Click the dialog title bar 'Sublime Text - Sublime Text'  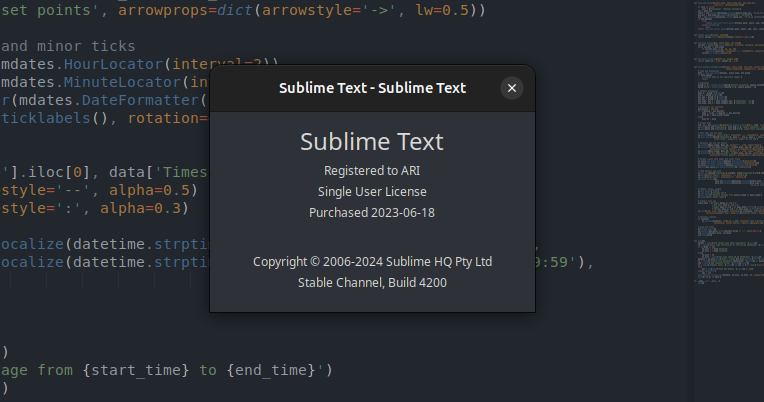pos(371,88)
